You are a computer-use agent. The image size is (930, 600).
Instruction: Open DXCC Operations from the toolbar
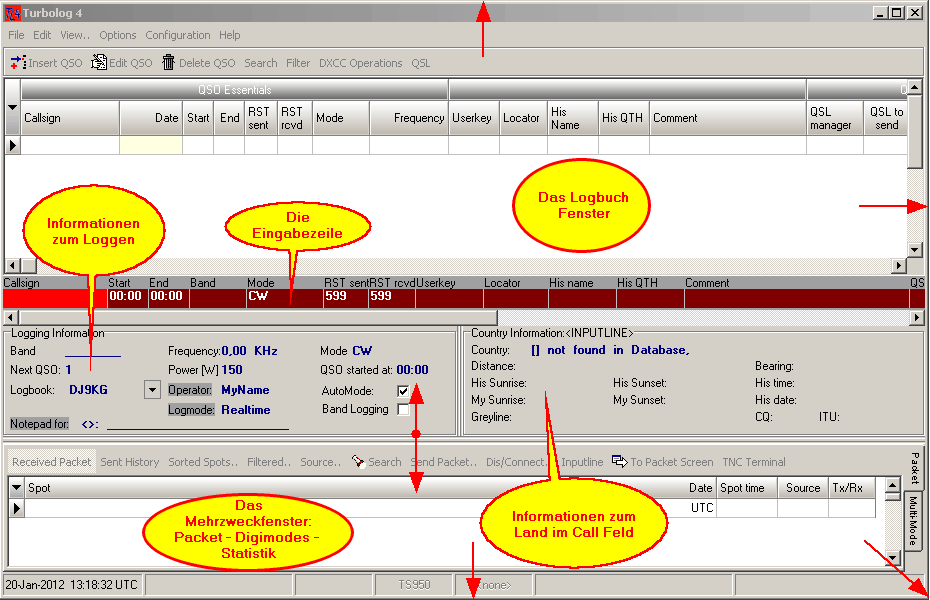(361, 63)
